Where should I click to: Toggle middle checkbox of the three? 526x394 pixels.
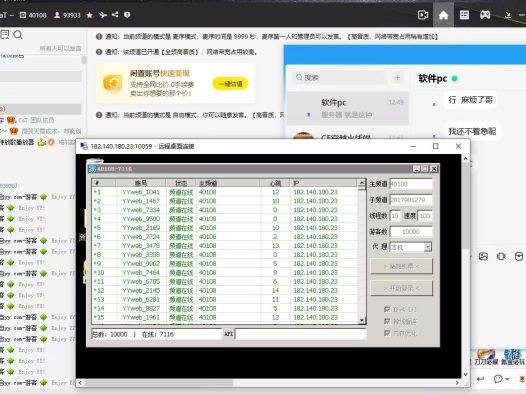(387, 321)
